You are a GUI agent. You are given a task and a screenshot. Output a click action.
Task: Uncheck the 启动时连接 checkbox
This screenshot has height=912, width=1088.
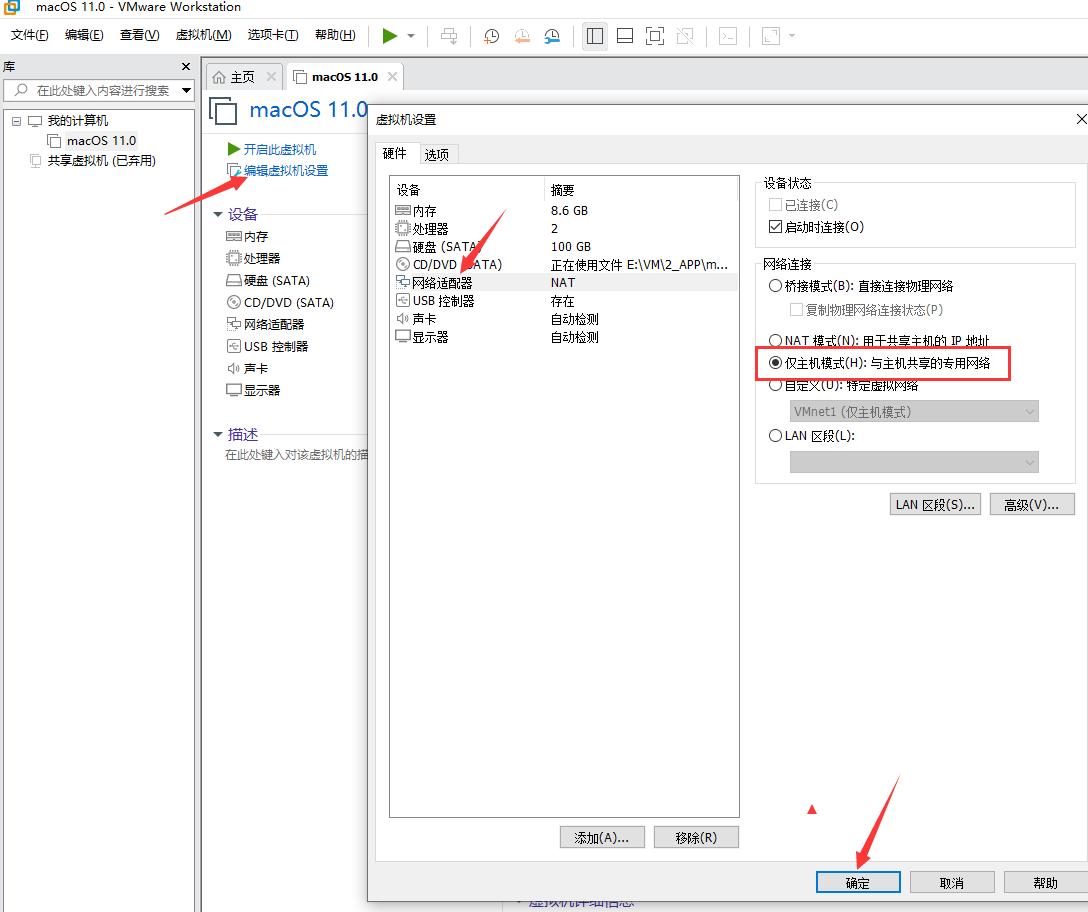[775, 227]
